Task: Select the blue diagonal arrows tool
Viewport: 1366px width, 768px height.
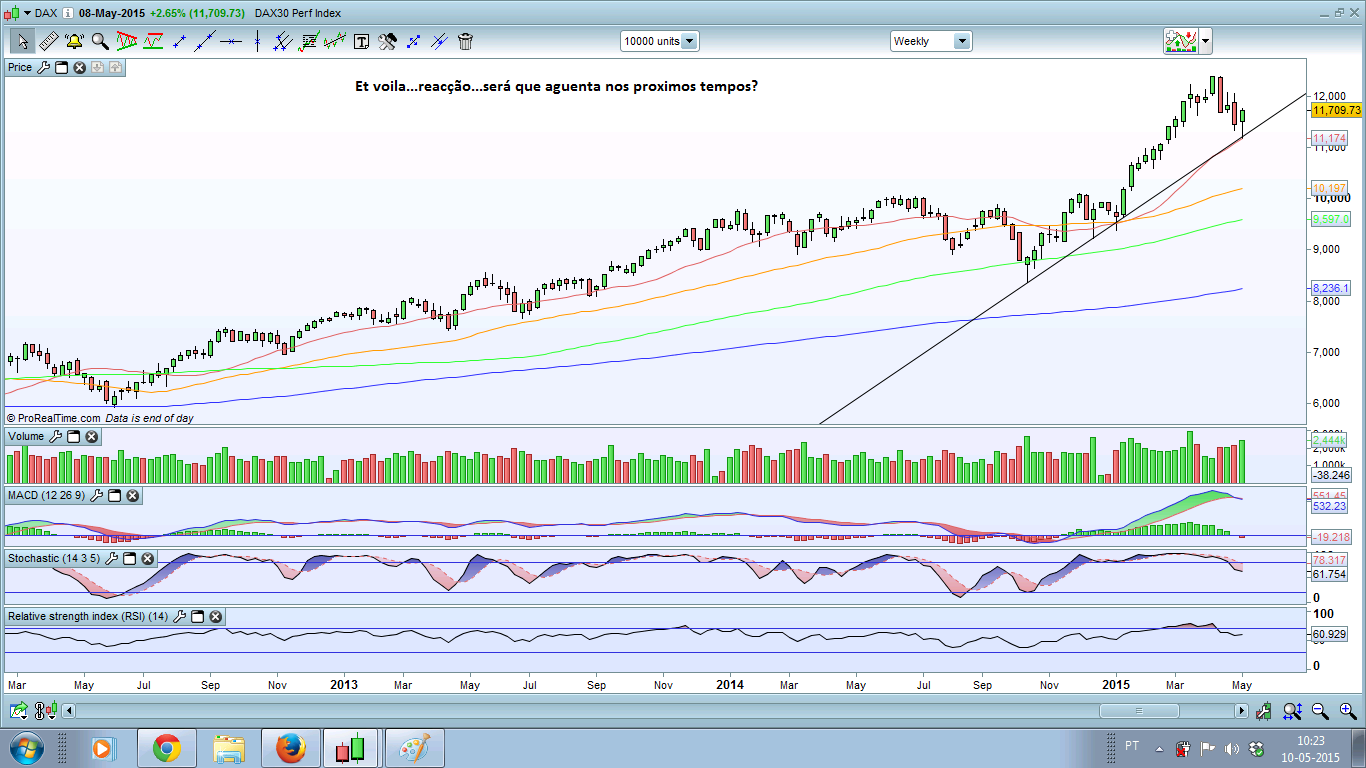Action: click(413, 41)
